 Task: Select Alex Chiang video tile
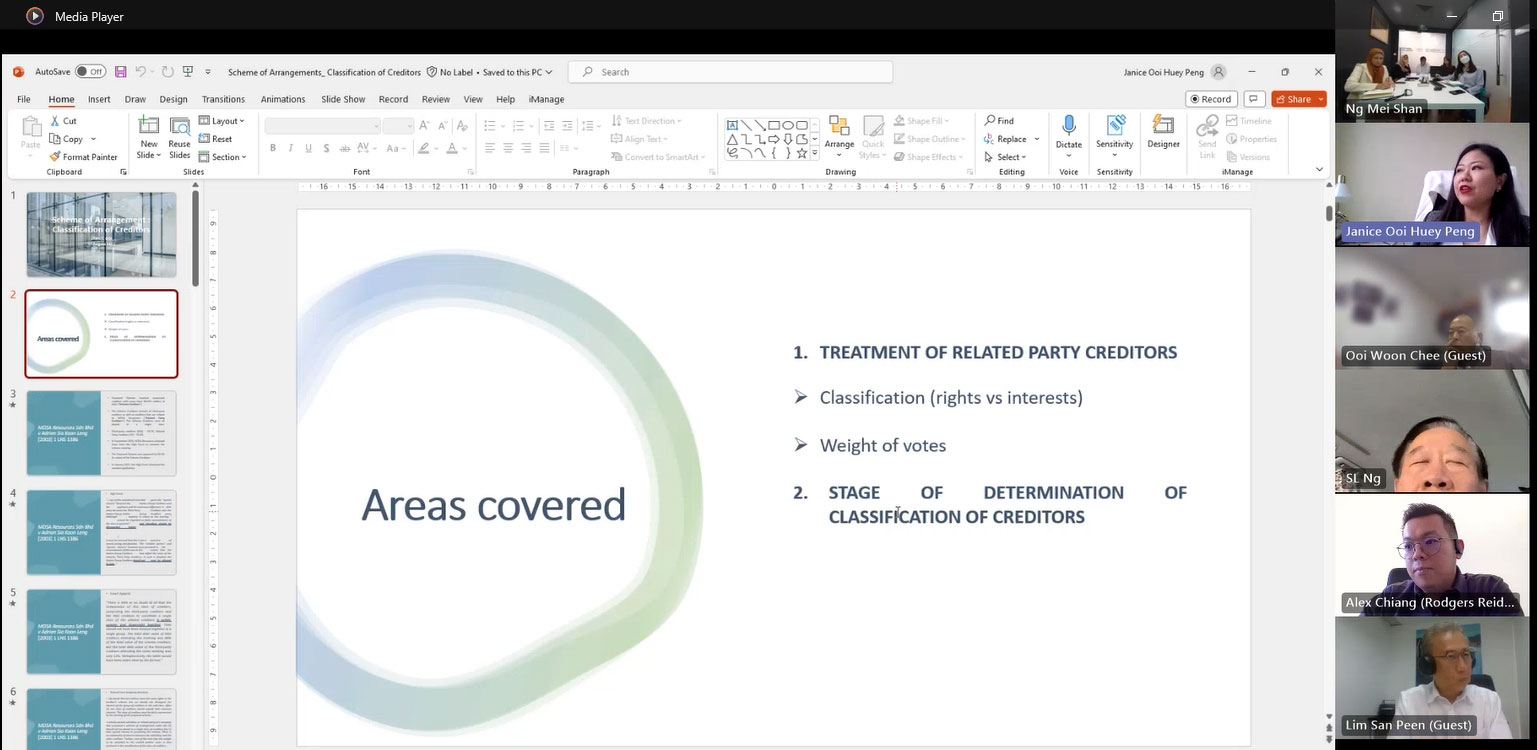pos(1431,554)
